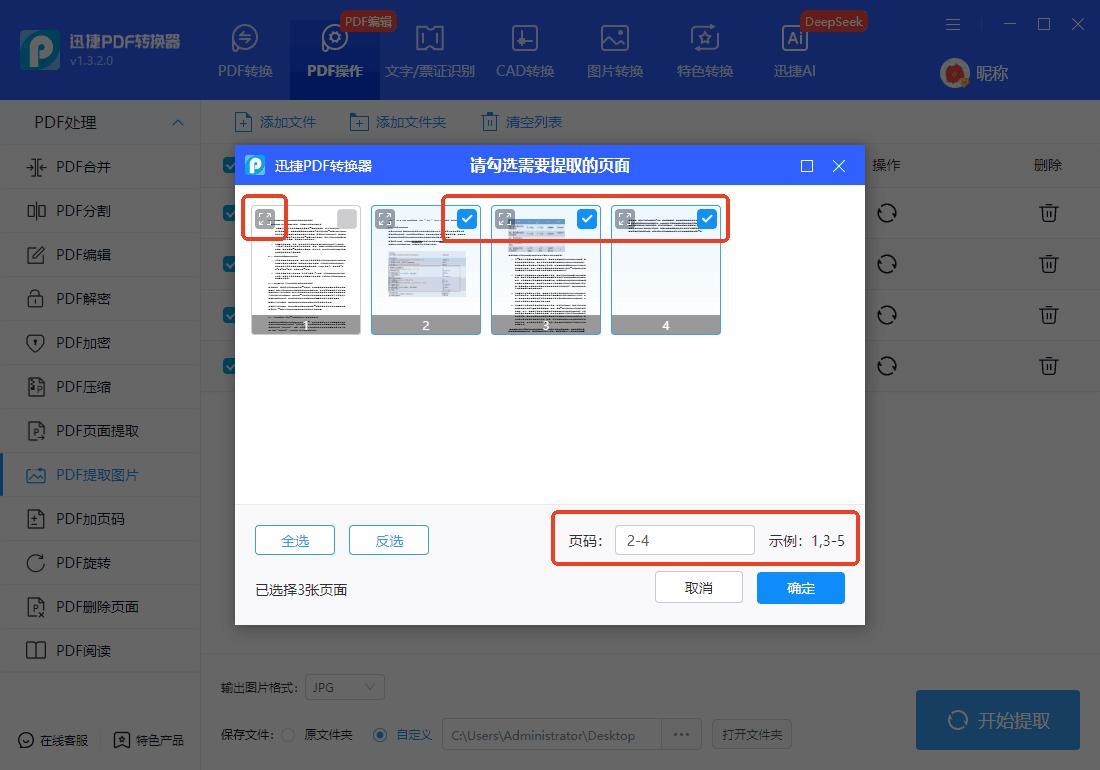Click the browse ellipsis button for save path
The image size is (1100, 770).
(681, 735)
